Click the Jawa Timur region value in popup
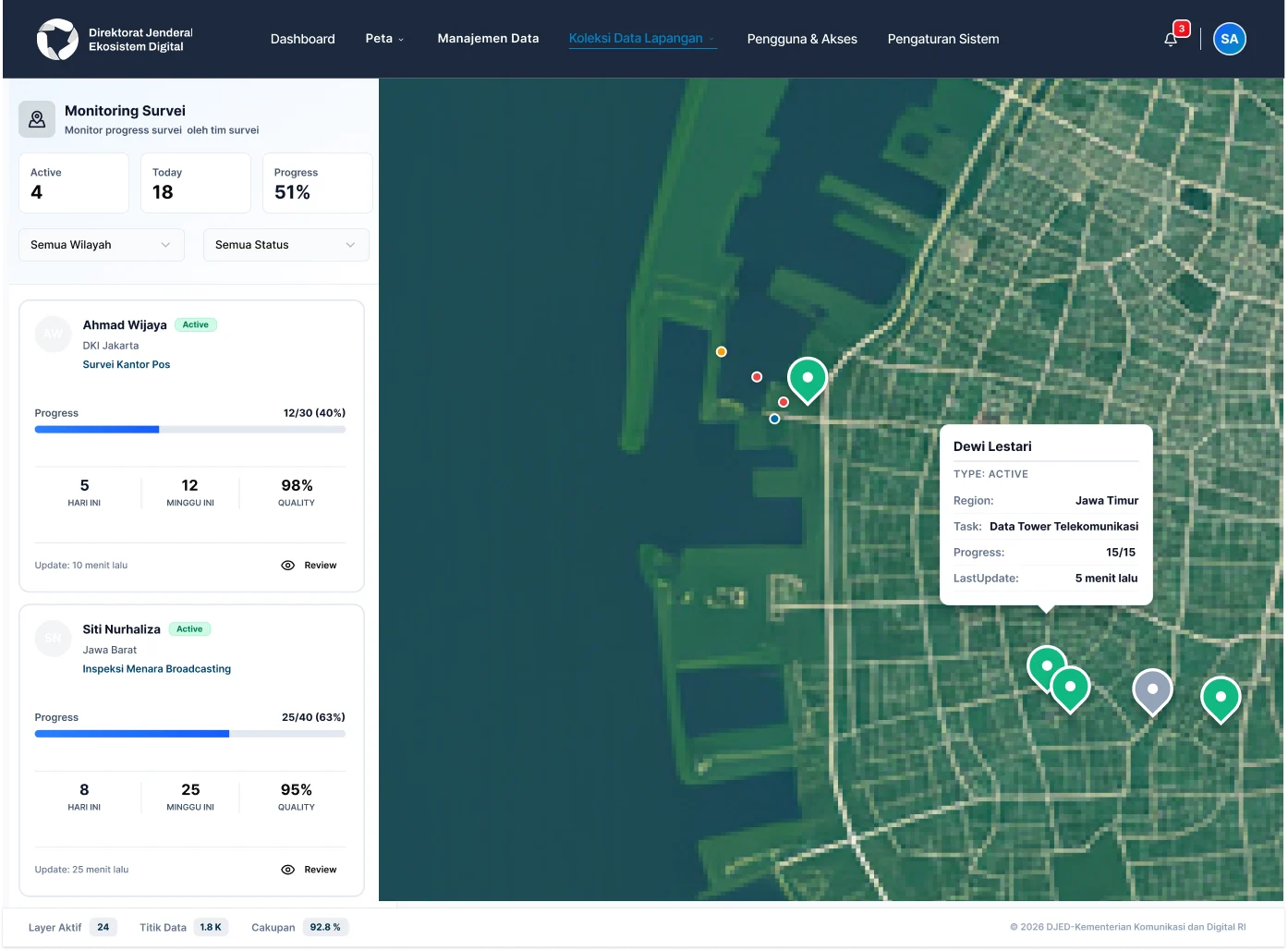This screenshot has height=951, width=1288. point(1107,501)
